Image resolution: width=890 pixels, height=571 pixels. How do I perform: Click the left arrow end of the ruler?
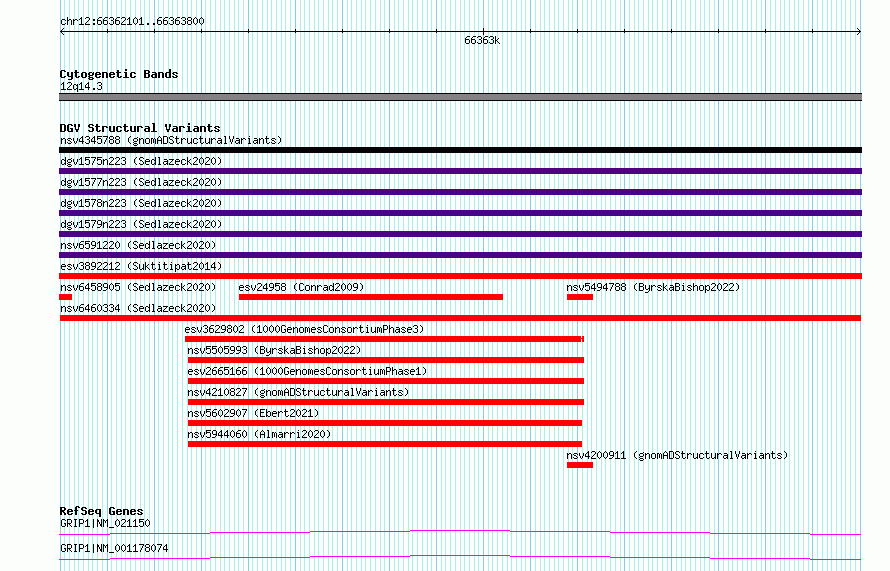62,32
